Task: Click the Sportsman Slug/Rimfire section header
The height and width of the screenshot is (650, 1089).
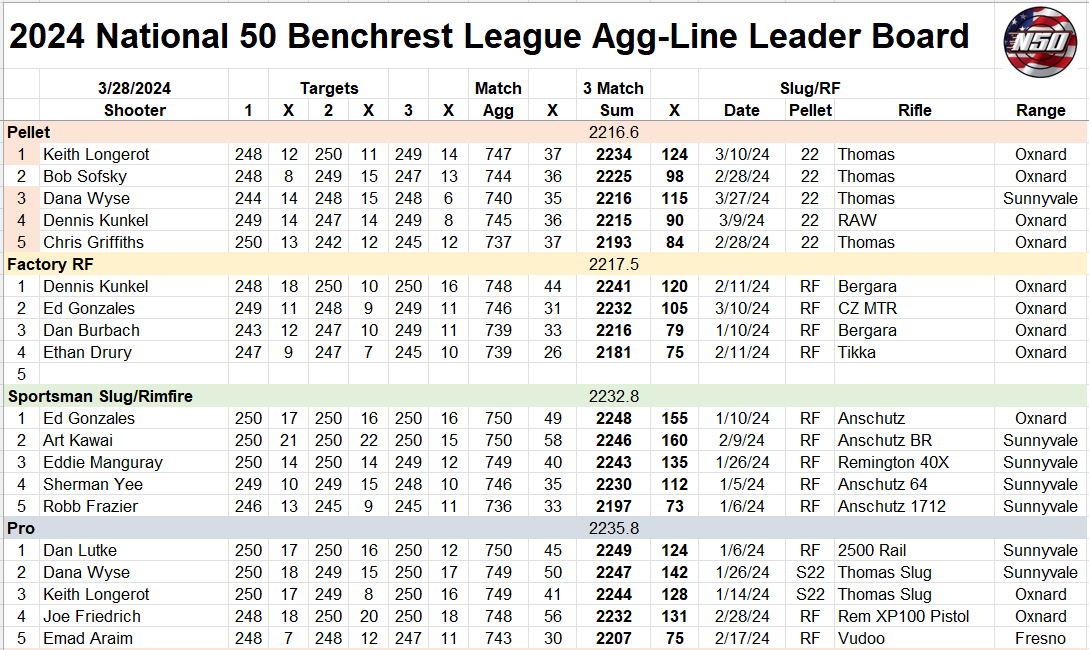Action: click(100, 396)
